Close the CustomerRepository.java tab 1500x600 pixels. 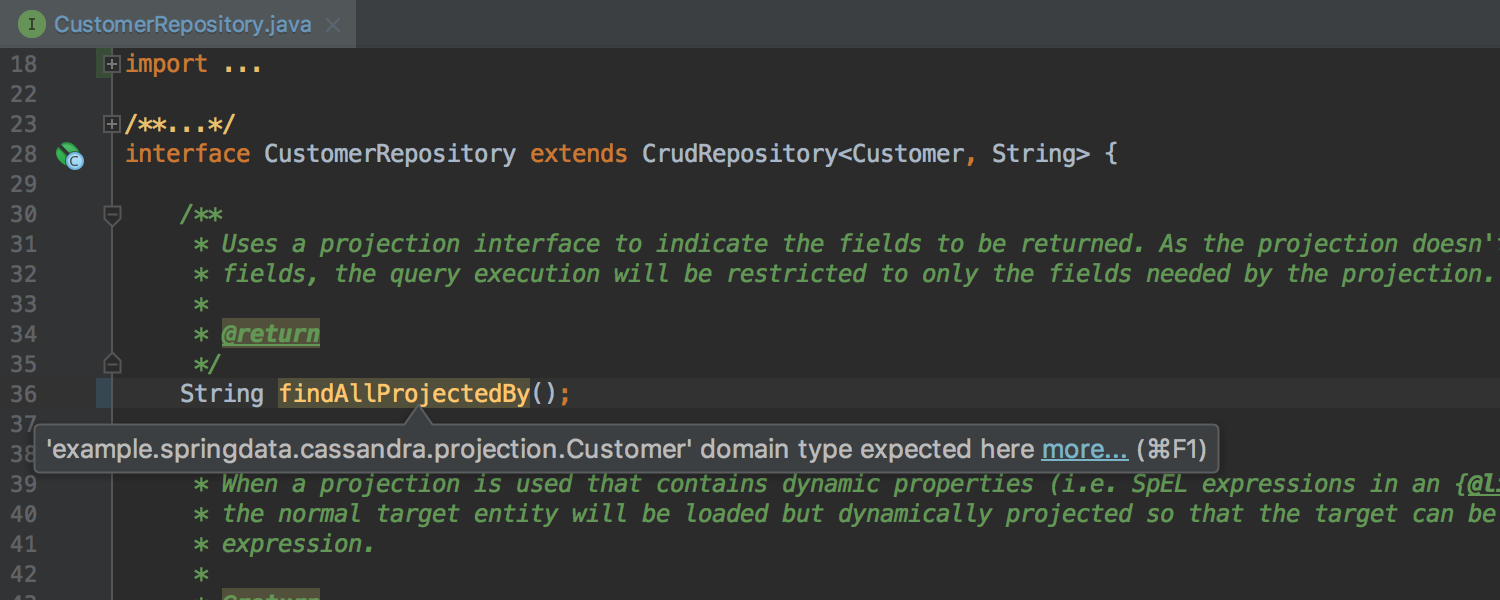coord(333,25)
